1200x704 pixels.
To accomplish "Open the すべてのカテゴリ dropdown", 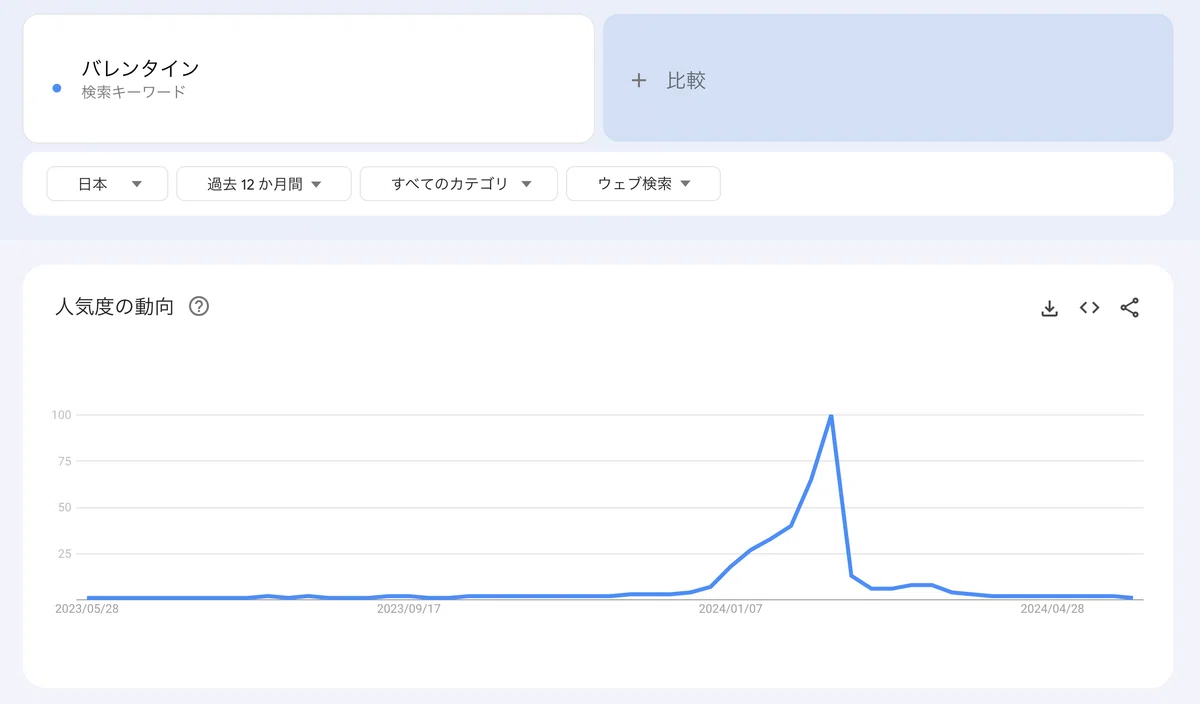I will click(x=459, y=184).
